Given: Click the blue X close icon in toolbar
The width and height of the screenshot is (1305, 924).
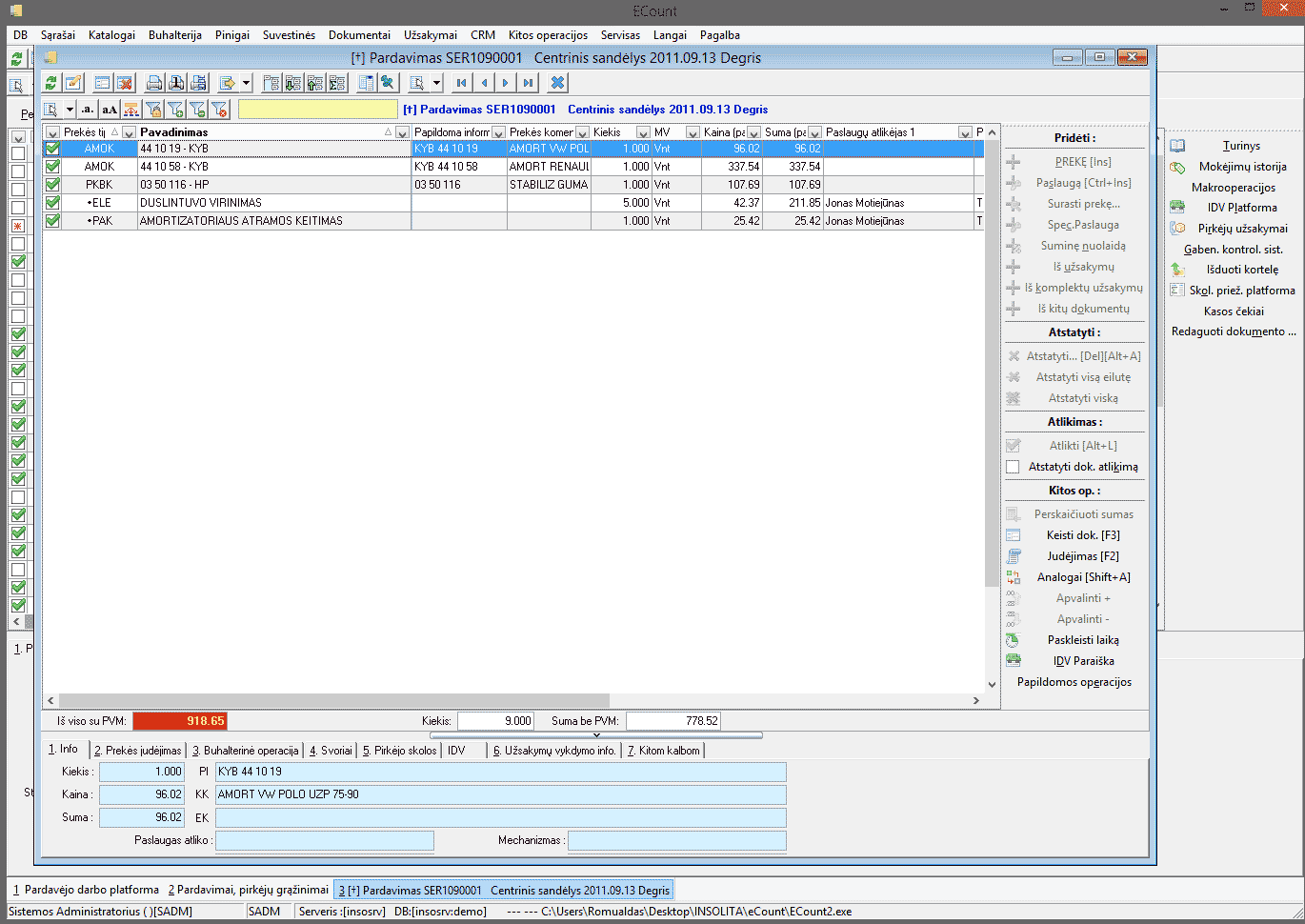Looking at the screenshot, I should point(558,83).
